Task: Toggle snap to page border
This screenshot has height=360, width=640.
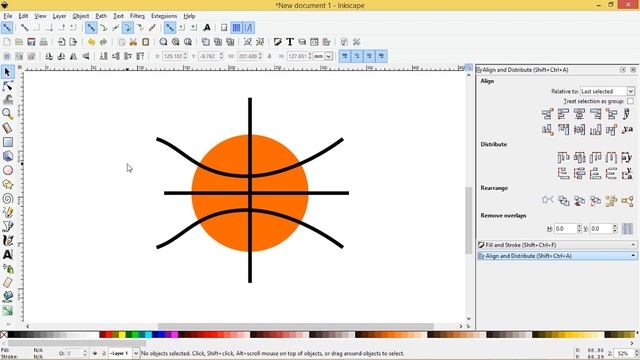Action: pyautogui.click(x=224, y=28)
